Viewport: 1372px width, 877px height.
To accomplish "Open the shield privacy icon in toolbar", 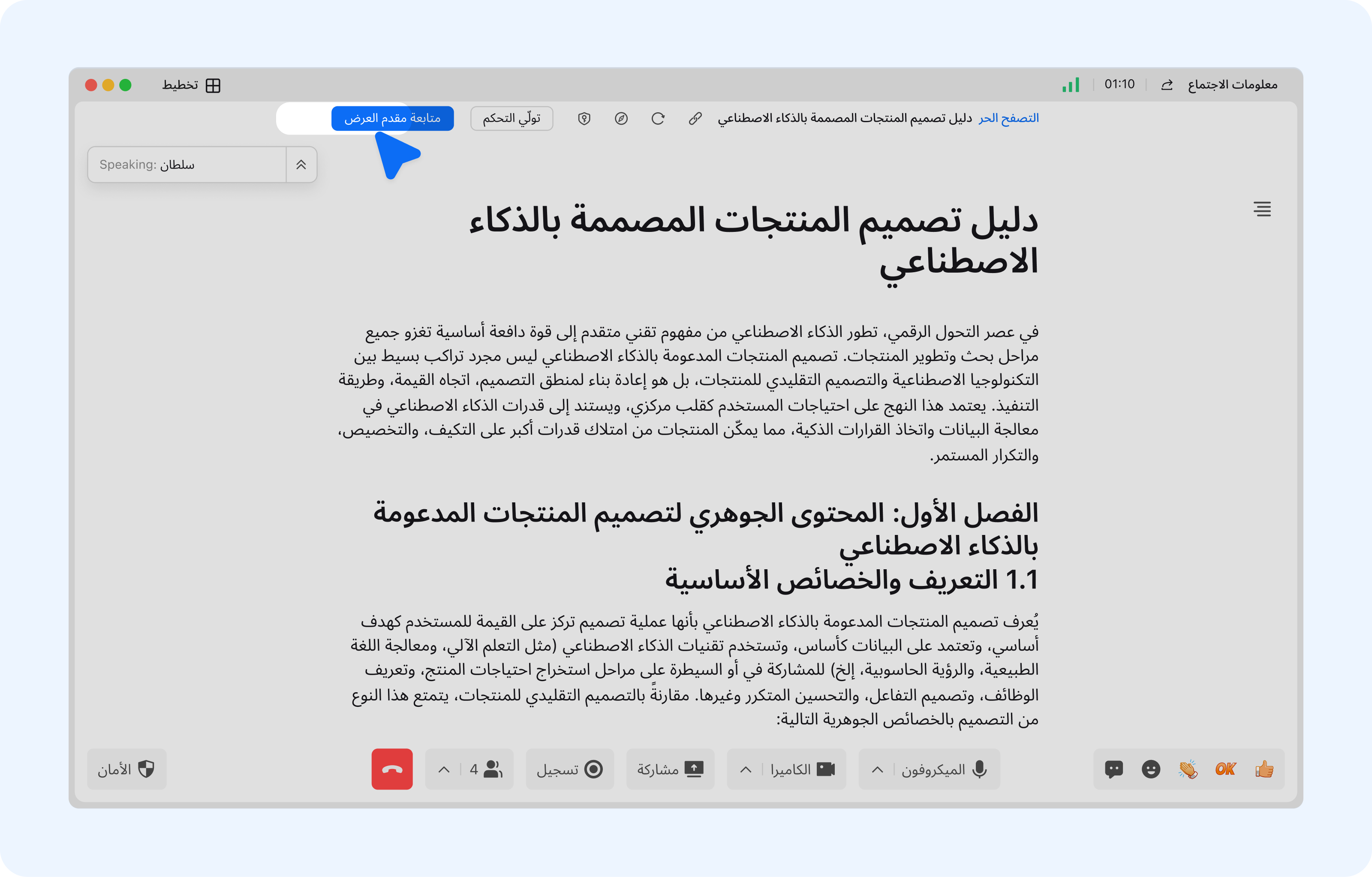I will tap(584, 118).
